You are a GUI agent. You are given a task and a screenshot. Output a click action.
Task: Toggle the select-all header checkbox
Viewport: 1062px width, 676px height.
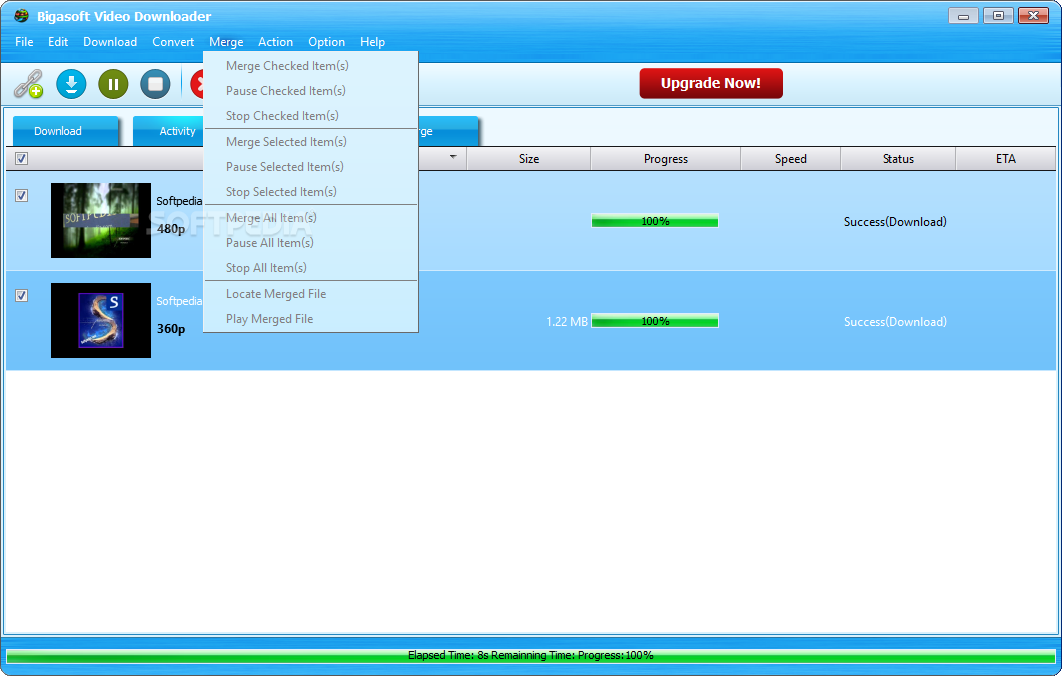22,159
